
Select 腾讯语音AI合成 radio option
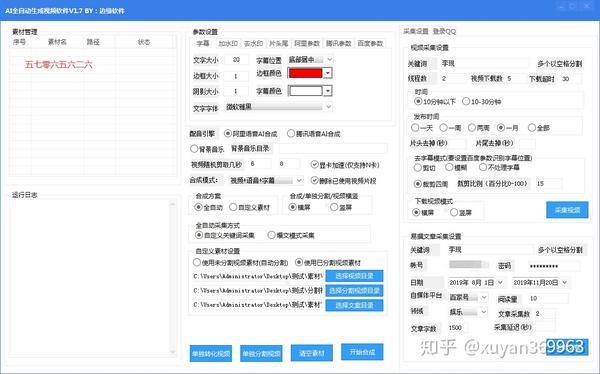(x=314, y=134)
